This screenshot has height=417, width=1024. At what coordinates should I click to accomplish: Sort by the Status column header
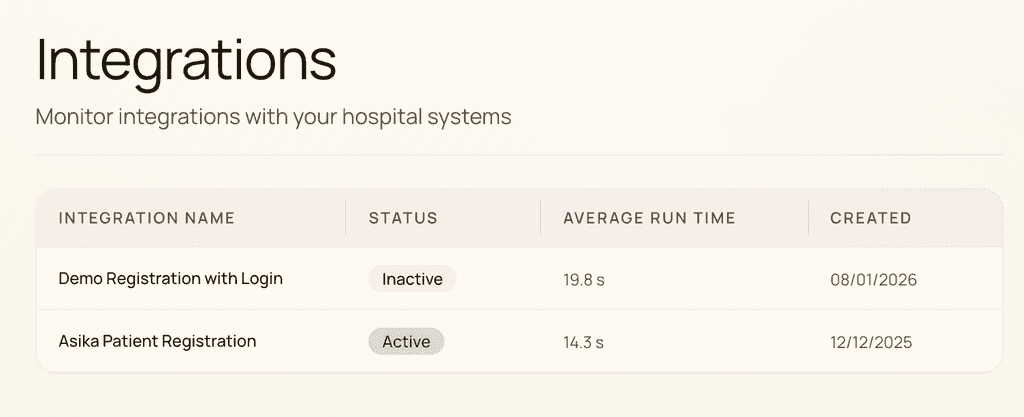pyautogui.click(x=403, y=218)
